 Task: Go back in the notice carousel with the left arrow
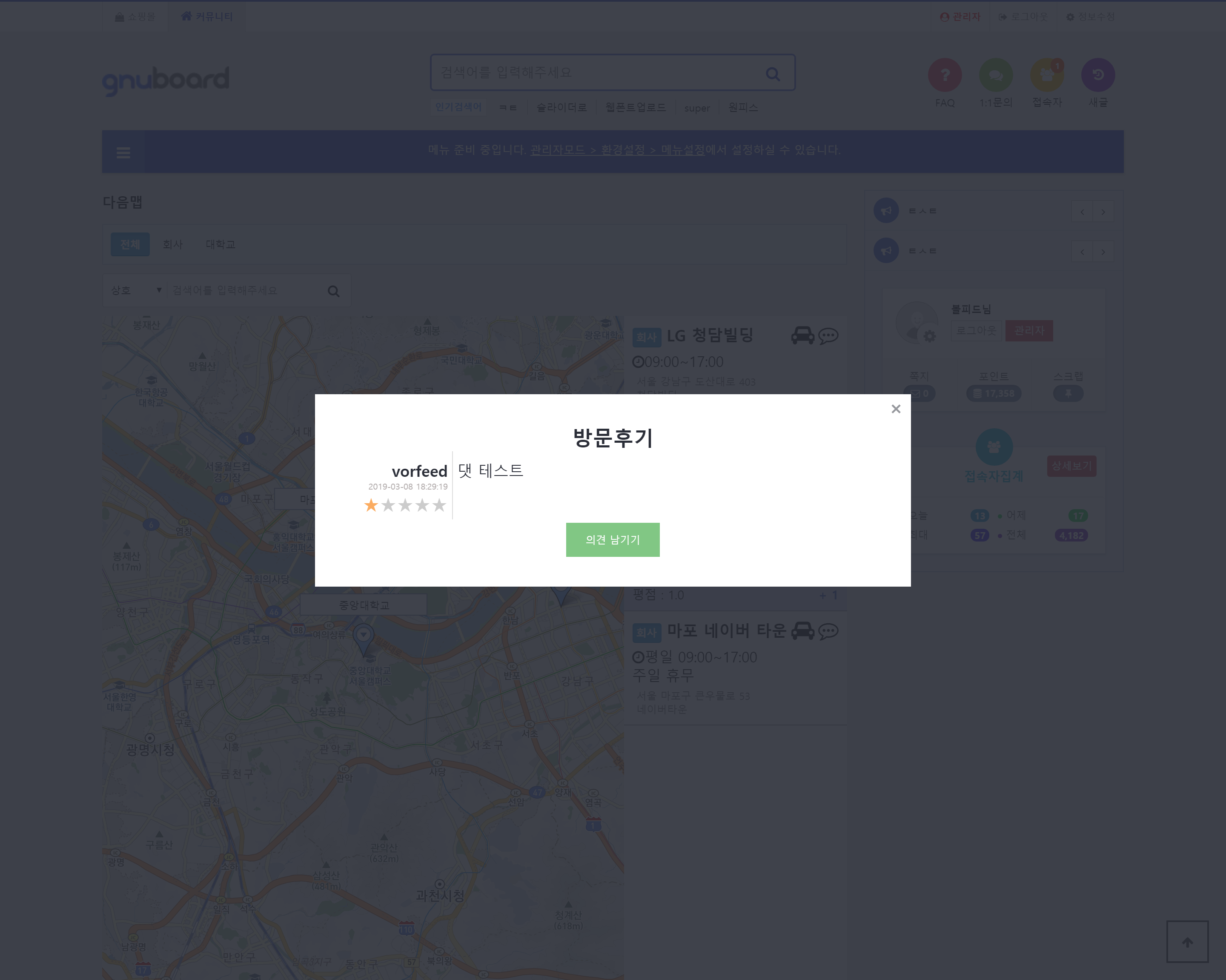(1082, 211)
